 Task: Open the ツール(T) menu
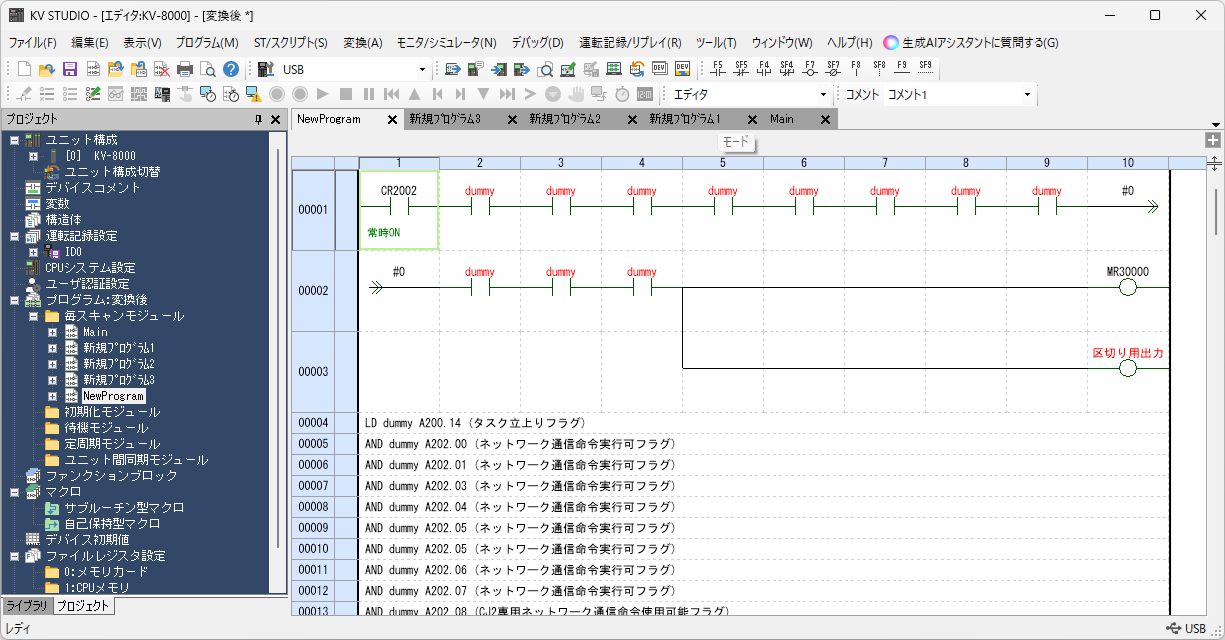pyautogui.click(x=716, y=43)
